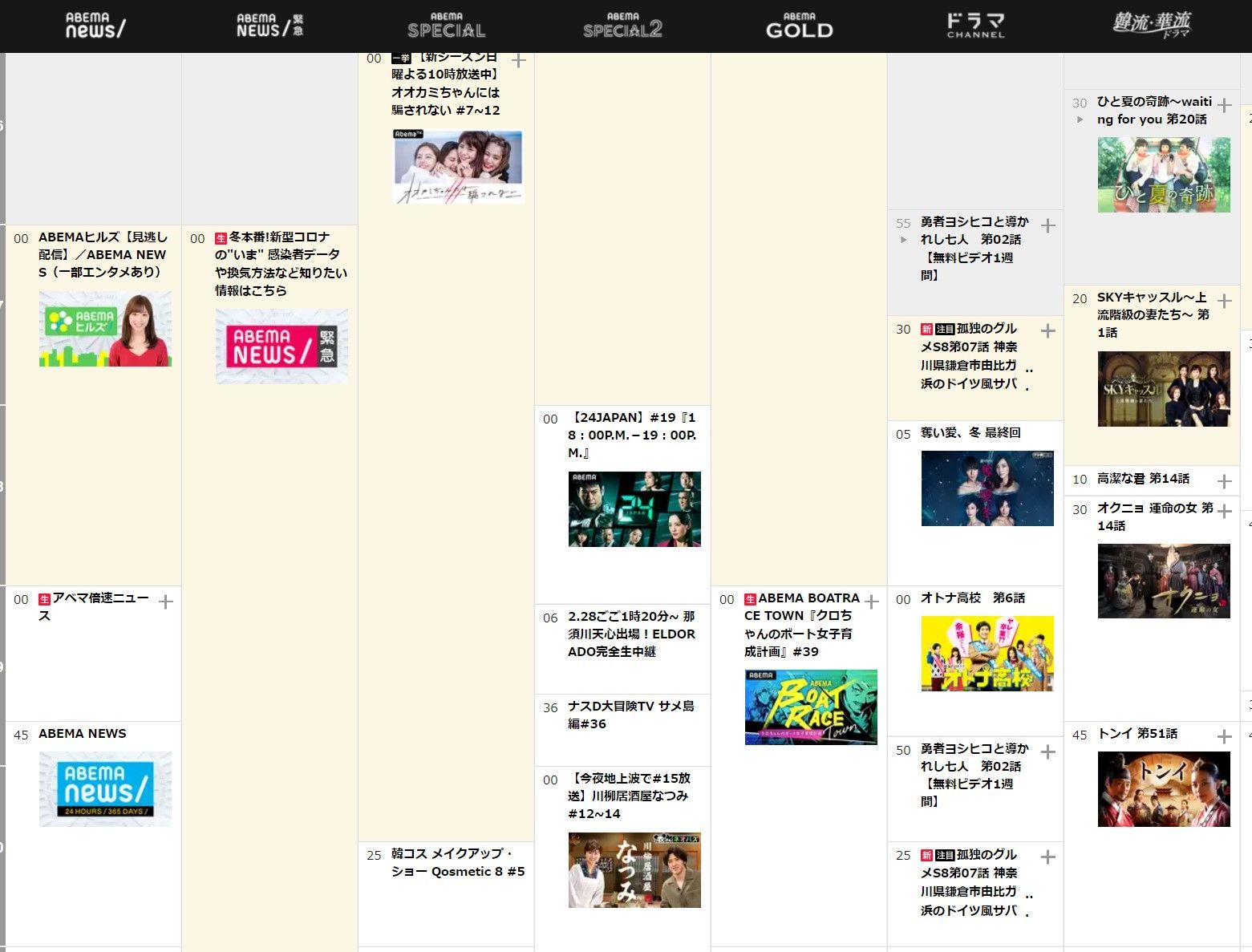This screenshot has height=952, width=1252.
Task: Open オオカミちゃん program thumbnail
Action: point(458,166)
